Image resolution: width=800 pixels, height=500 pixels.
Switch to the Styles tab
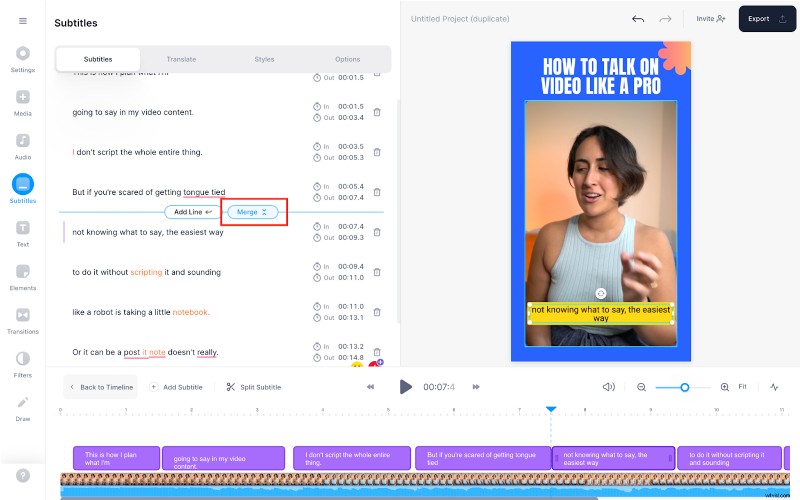click(264, 59)
